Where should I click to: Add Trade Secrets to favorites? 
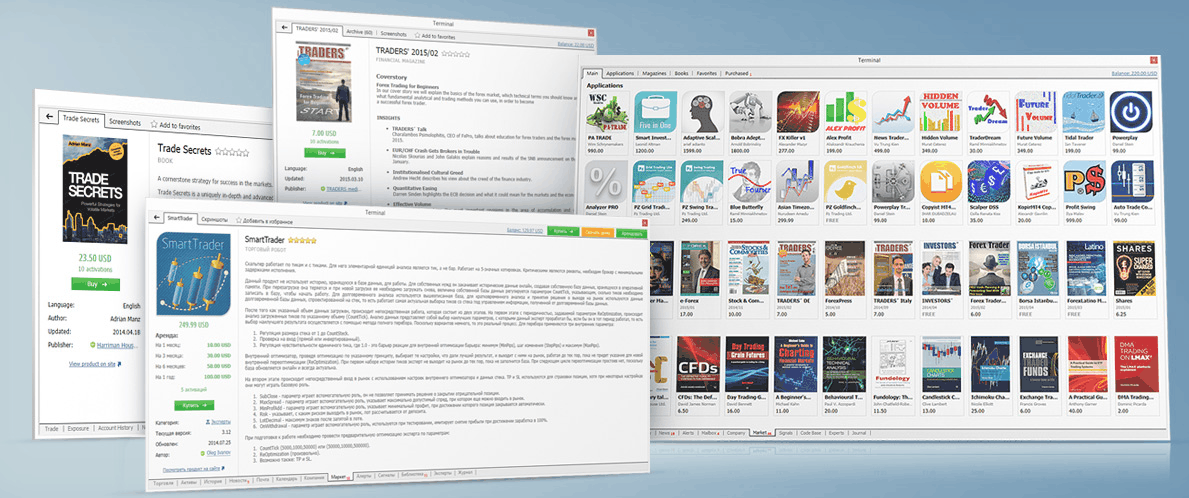[176, 125]
